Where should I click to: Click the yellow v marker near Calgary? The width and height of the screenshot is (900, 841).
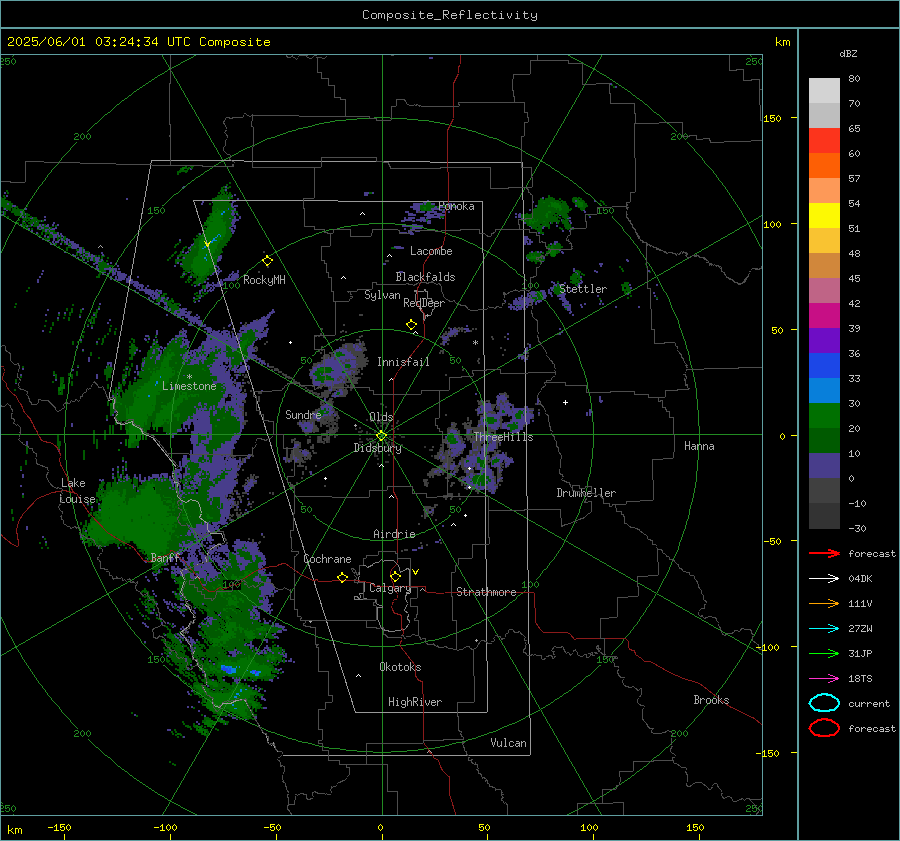tap(416, 572)
